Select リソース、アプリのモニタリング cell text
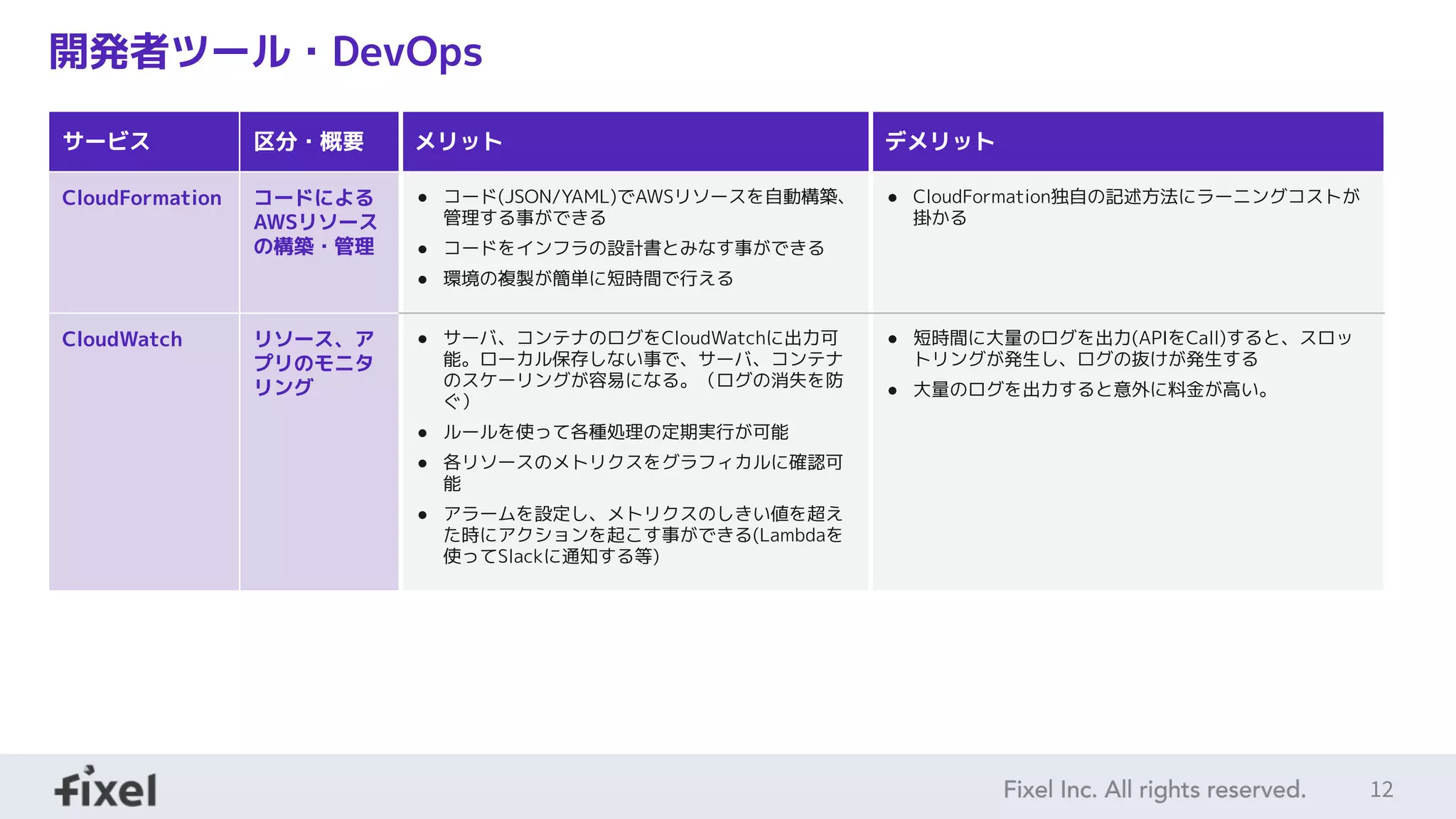This screenshot has height=819, width=1456. pyautogui.click(x=314, y=363)
